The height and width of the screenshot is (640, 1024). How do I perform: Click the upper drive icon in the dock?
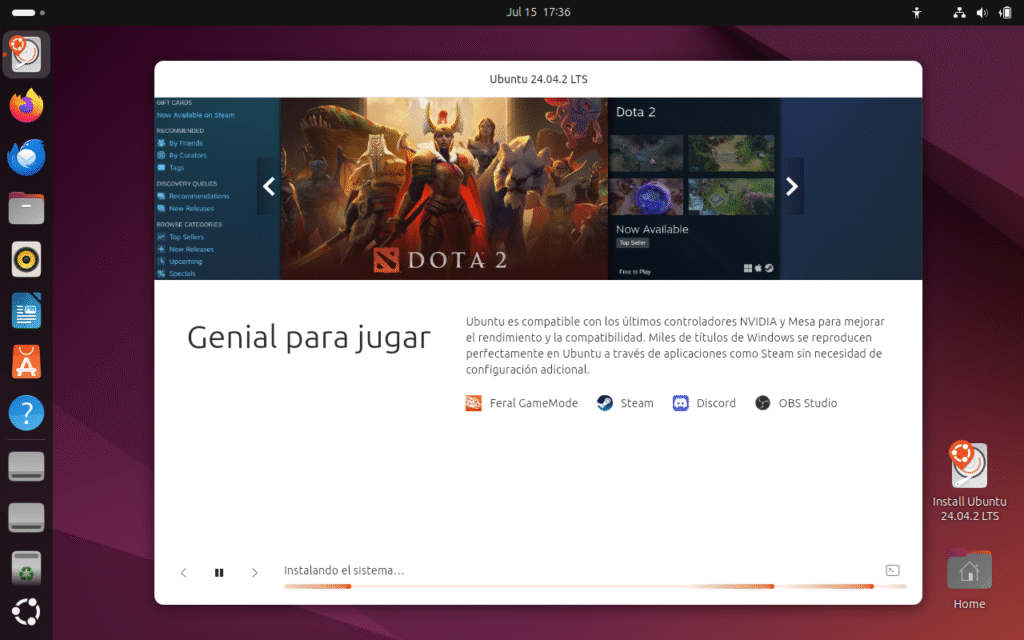click(x=26, y=466)
